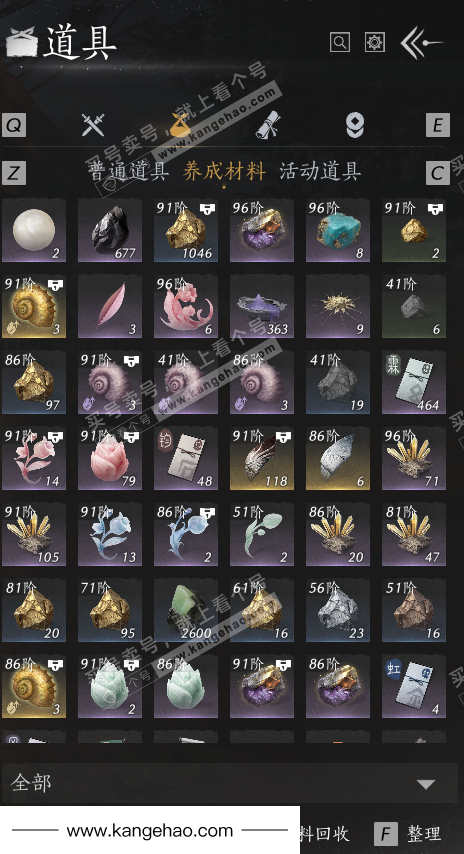
Task: Click the 整理 sort button
Action: pyautogui.click(x=408, y=834)
